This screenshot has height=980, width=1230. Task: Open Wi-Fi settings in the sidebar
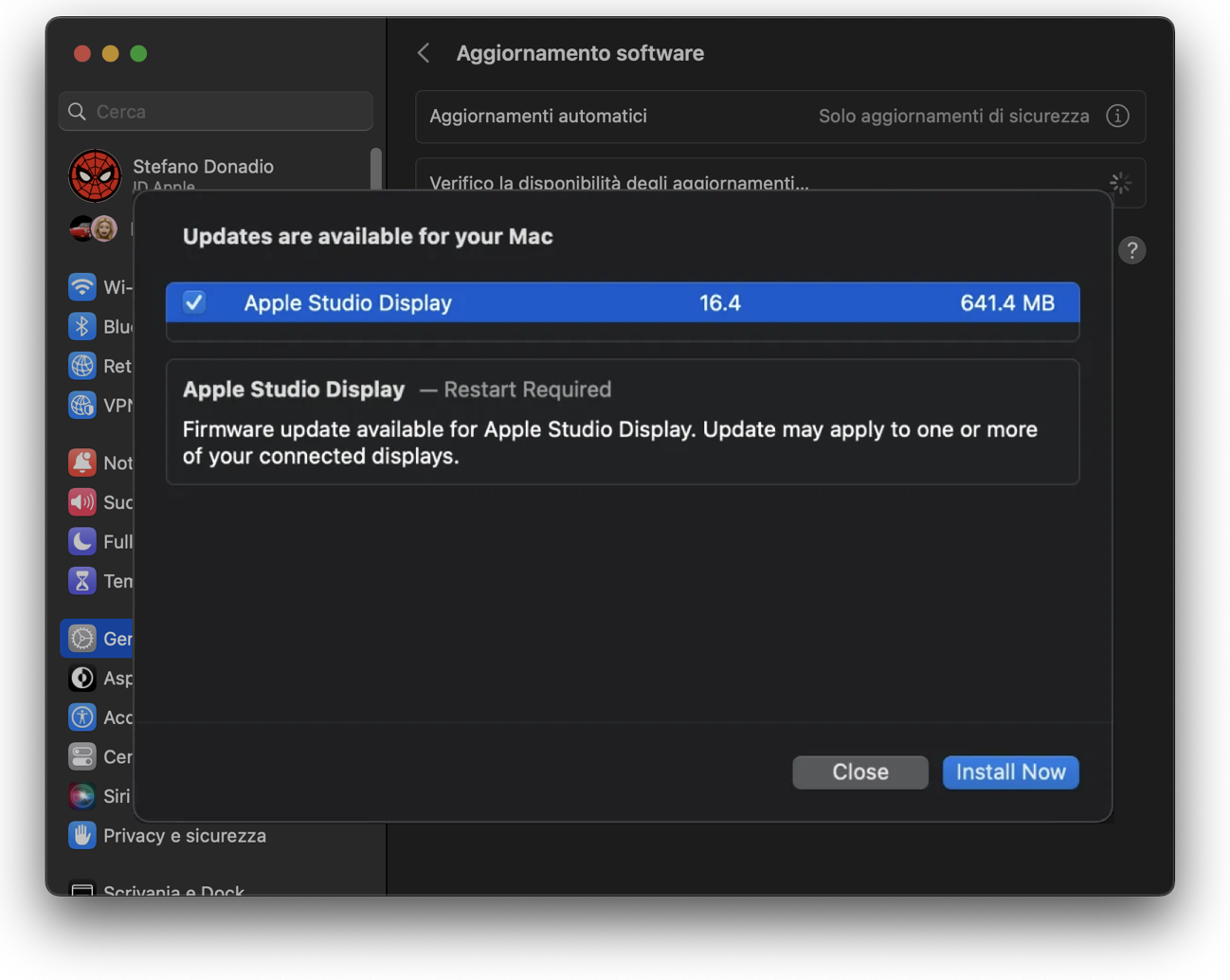coord(82,287)
